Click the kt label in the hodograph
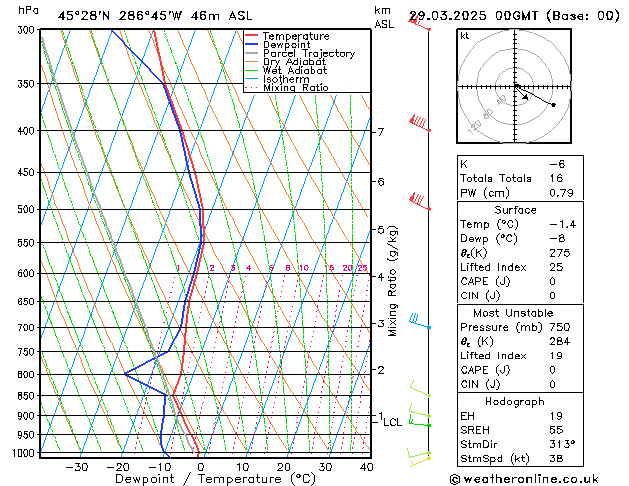Screen dimensions: 629x486 (x=465, y=36)
